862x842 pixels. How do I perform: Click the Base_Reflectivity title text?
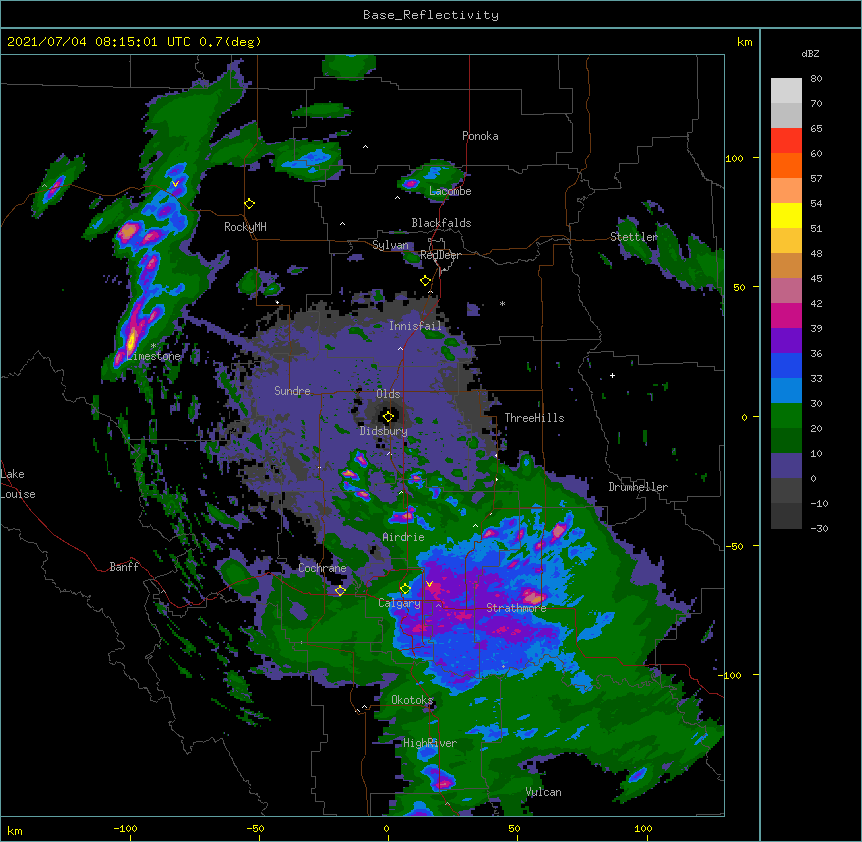click(431, 15)
